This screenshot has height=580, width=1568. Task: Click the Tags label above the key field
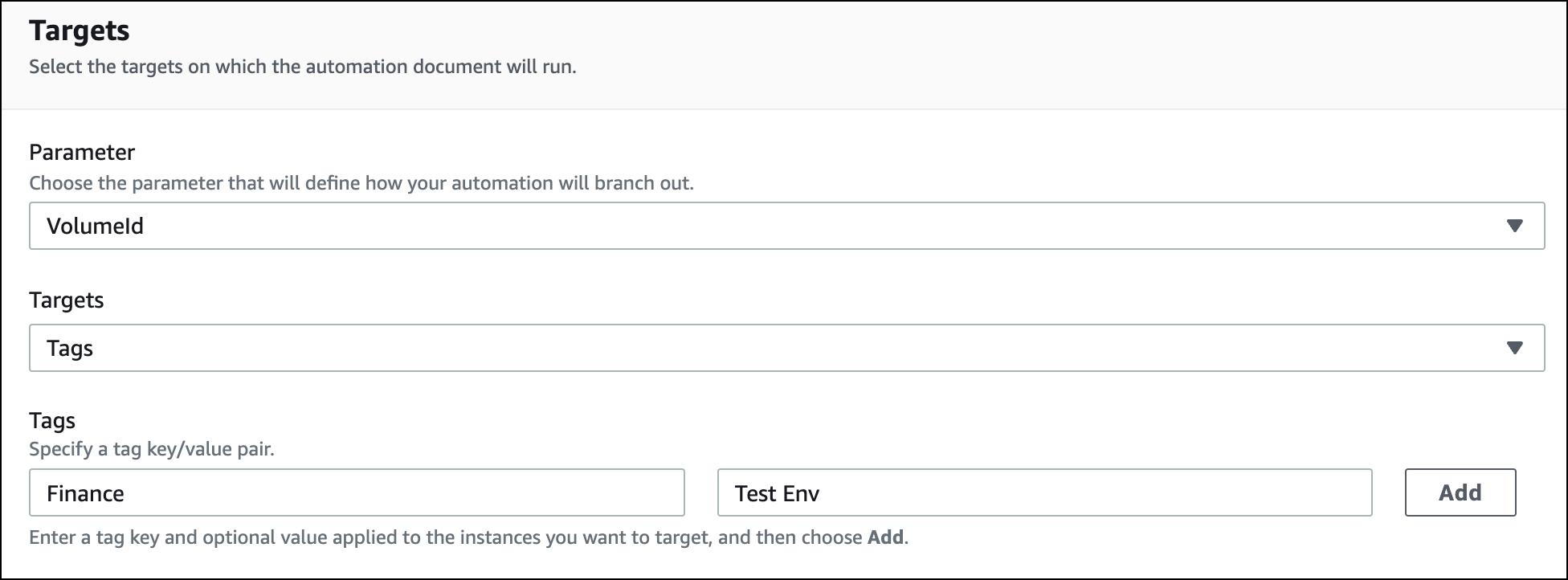(x=52, y=420)
